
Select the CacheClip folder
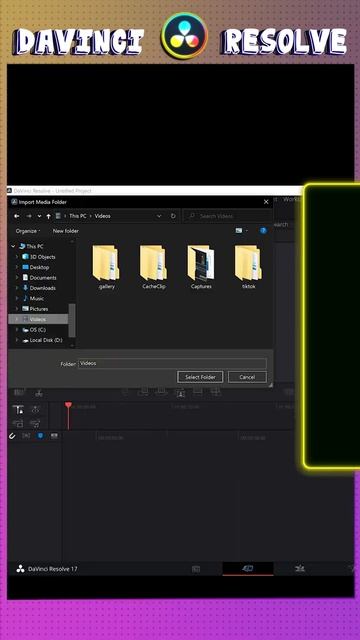click(154, 267)
